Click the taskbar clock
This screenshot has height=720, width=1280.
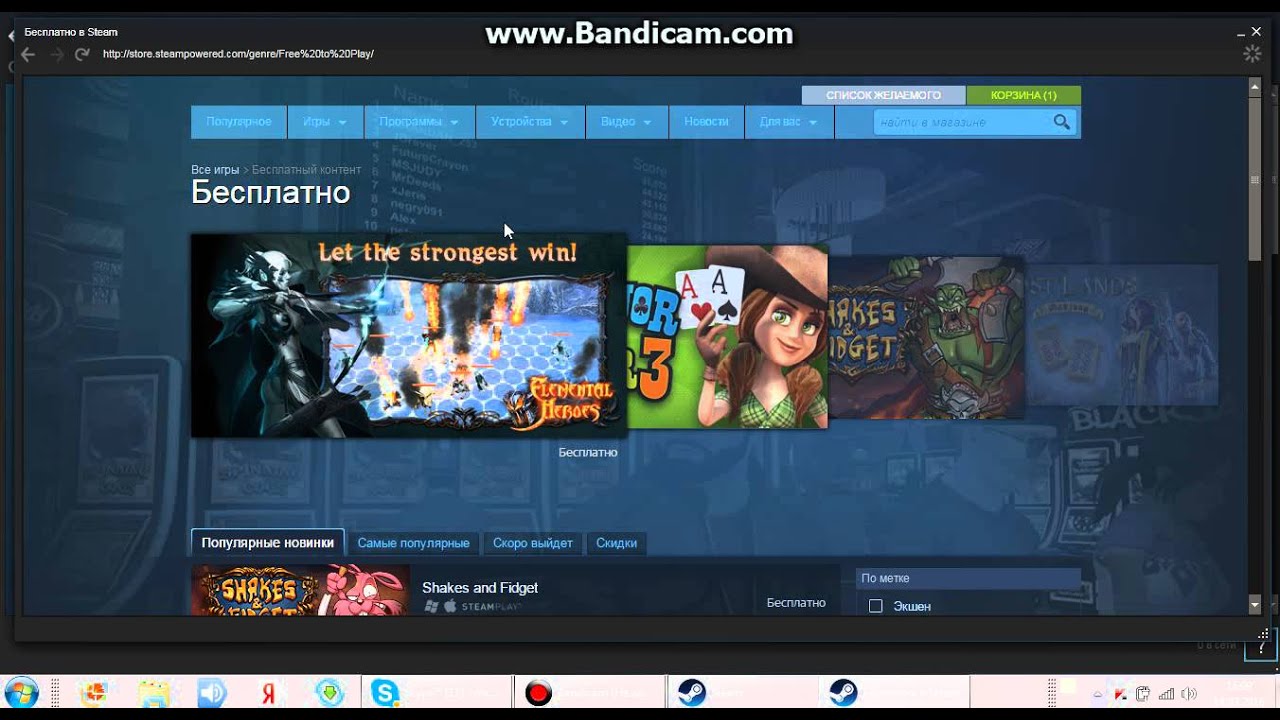tap(1240, 692)
